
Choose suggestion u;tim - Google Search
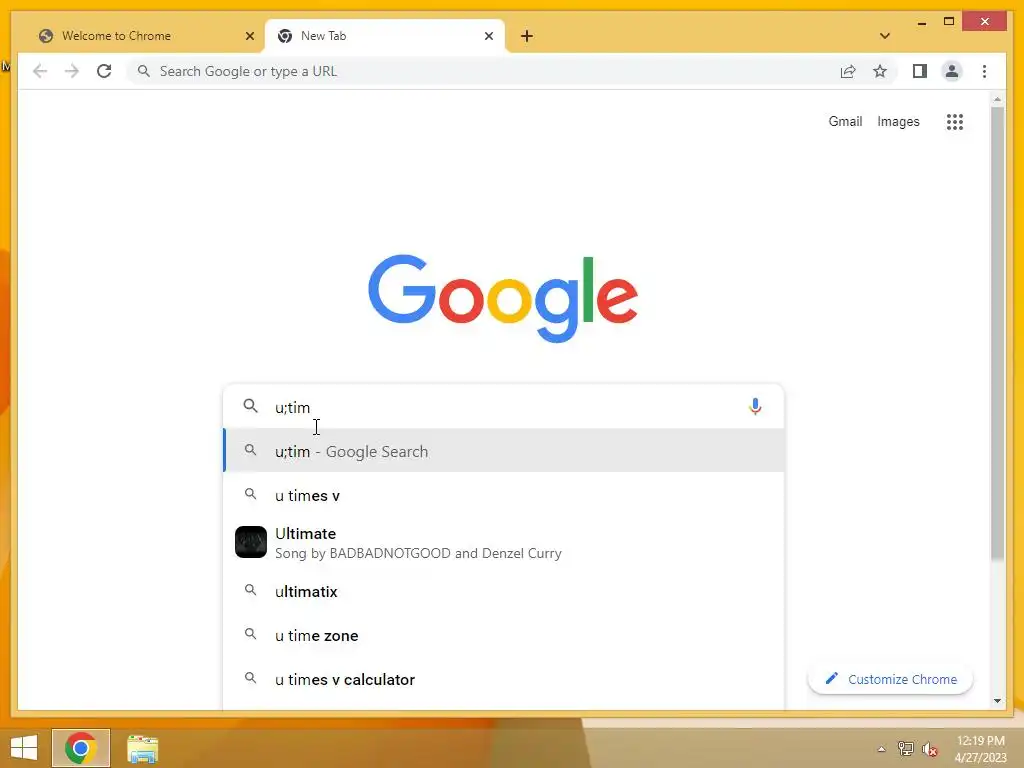coord(504,451)
